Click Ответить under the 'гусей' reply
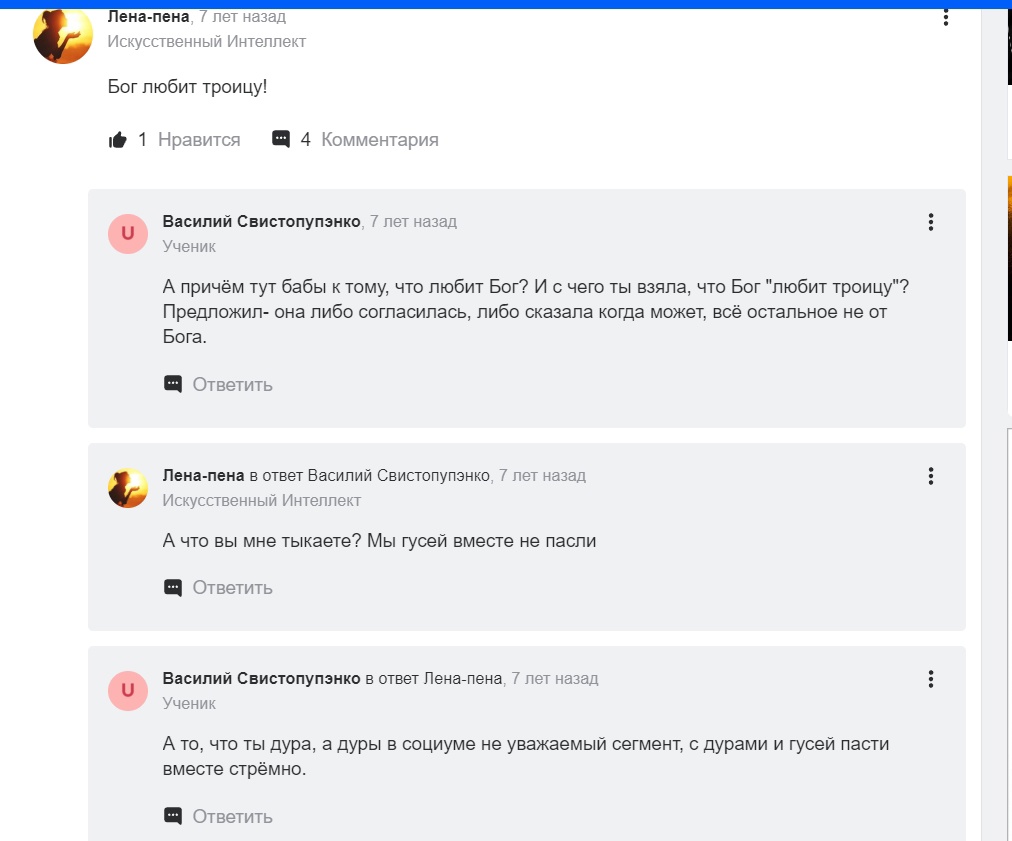The image size is (1012, 841). click(x=232, y=587)
